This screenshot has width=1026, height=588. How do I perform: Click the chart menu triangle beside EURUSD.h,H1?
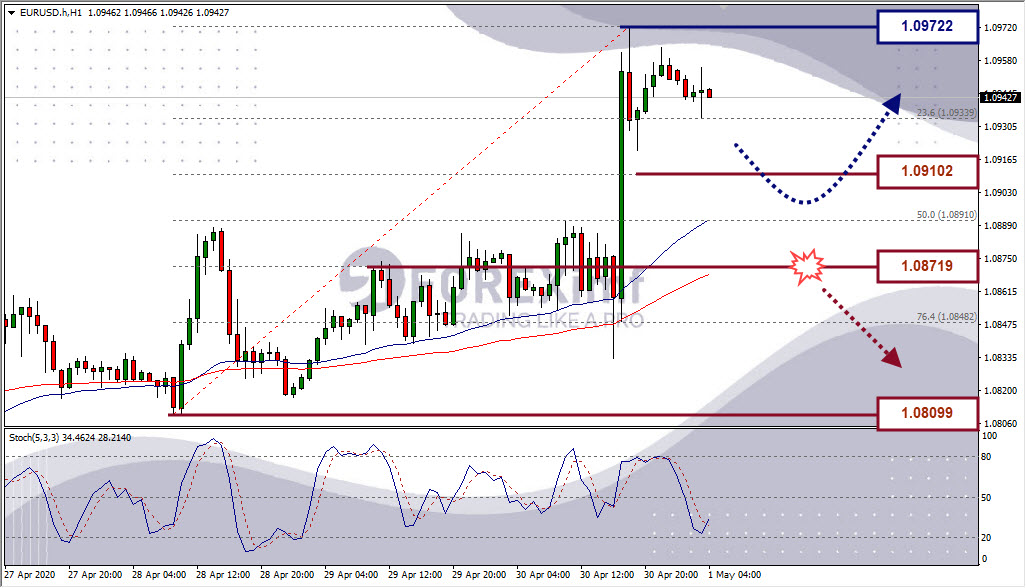point(11,12)
